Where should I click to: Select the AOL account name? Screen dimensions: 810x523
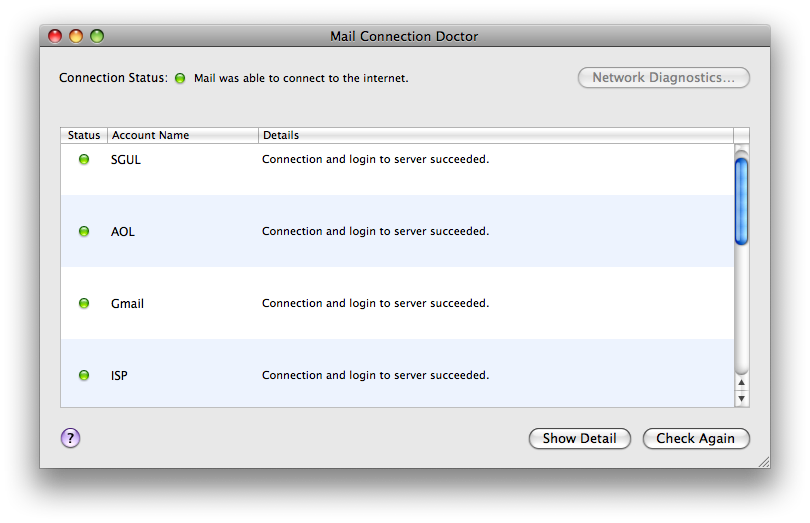[x=123, y=232]
